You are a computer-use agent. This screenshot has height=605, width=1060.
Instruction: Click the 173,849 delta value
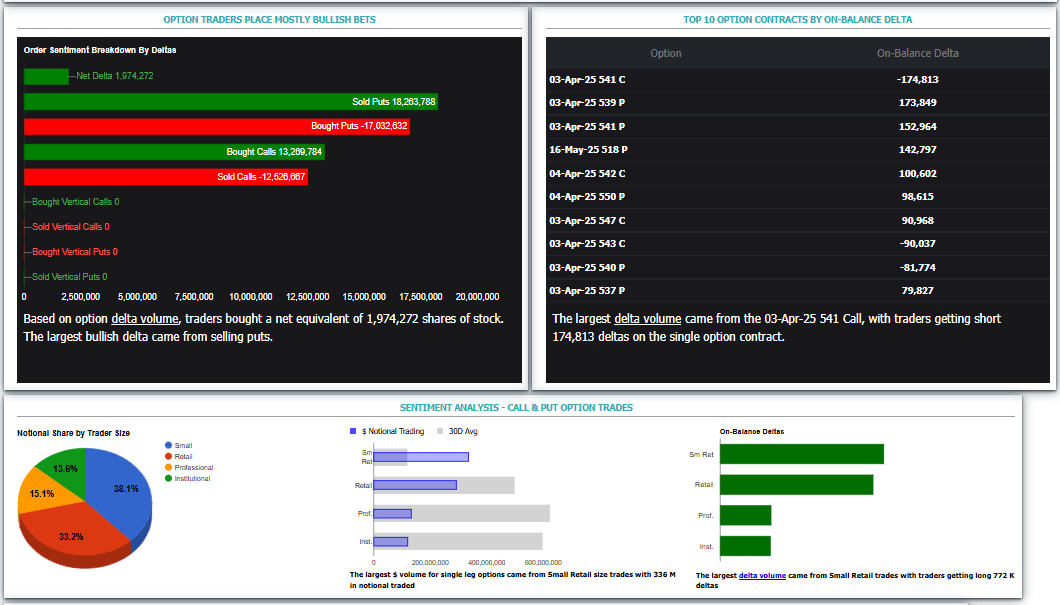[x=917, y=103]
